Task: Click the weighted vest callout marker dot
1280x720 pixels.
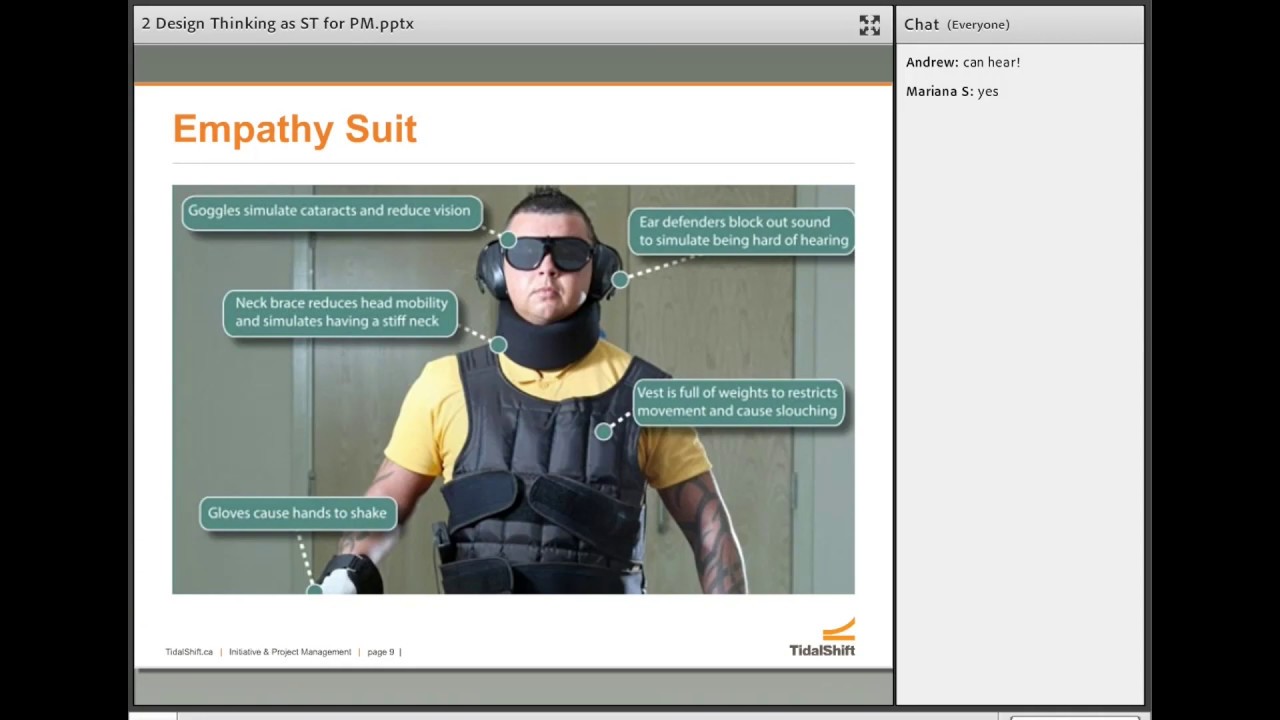Action: coord(603,432)
